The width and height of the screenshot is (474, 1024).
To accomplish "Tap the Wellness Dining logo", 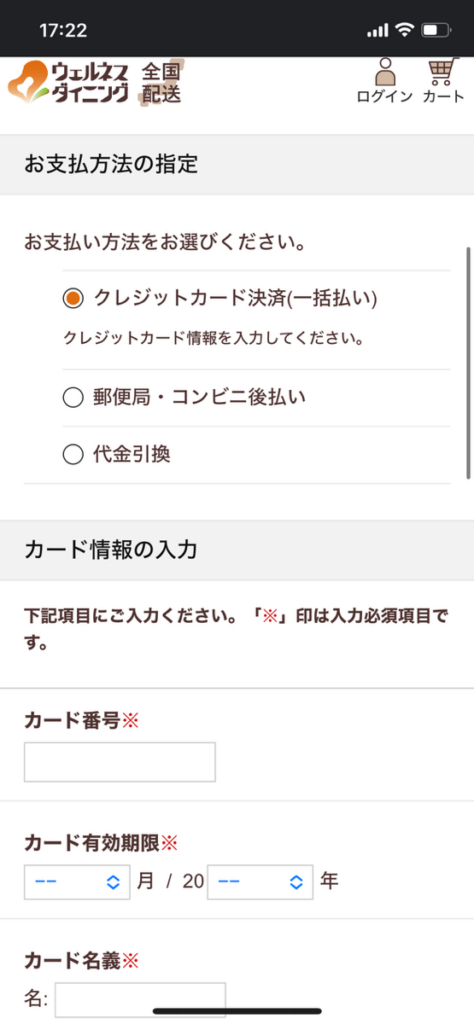I will pyautogui.click(x=69, y=82).
